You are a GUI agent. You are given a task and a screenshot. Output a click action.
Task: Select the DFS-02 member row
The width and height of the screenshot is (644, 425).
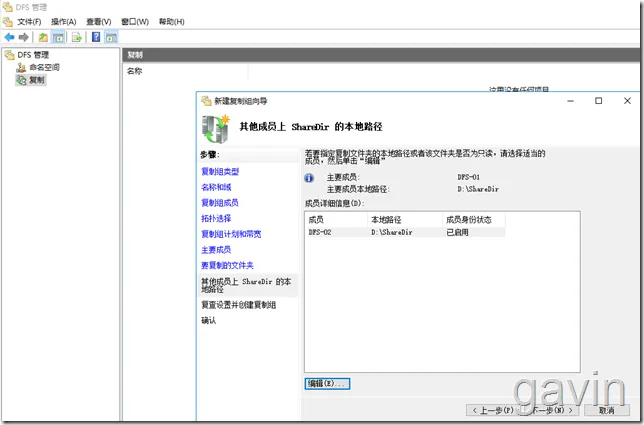pos(406,232)
